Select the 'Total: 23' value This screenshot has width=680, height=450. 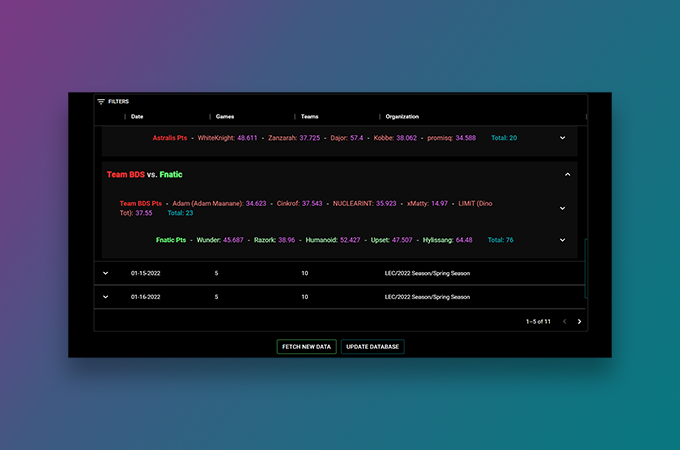point(180,213)
